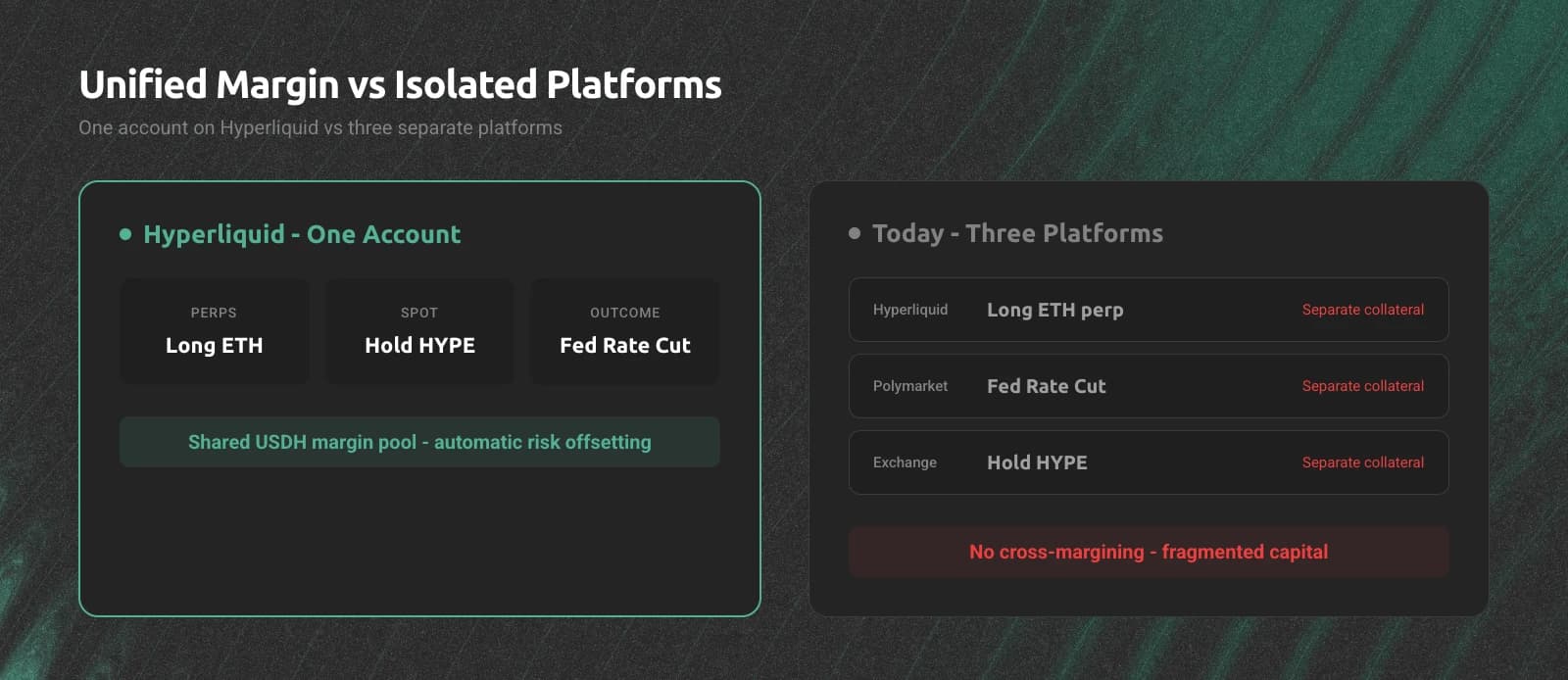Image resolution: width=1568 pixels, height=680 pixels.
Task: Click the Hyperliquid - One Account heading
Action: 302,234
